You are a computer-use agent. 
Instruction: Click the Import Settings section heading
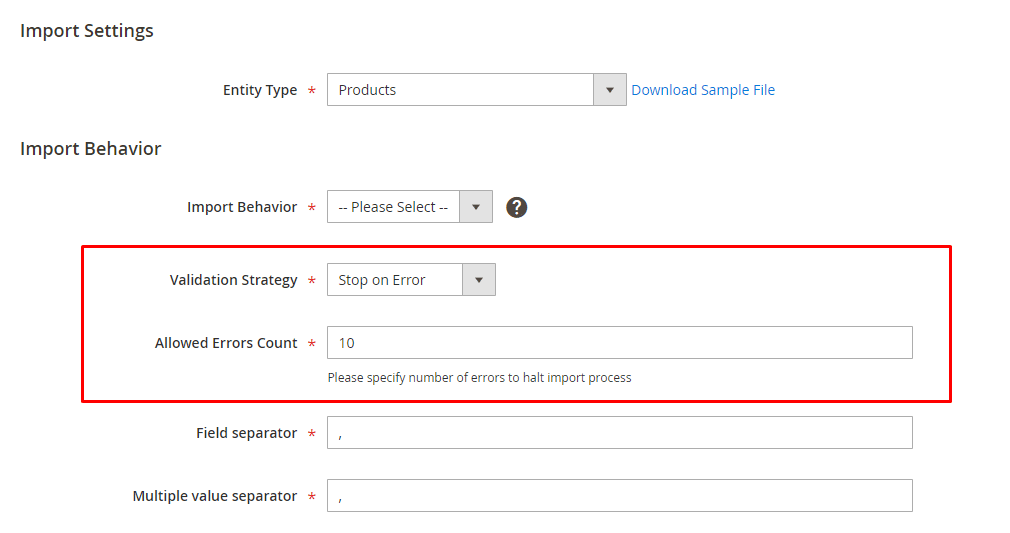[x=87, y=31]
